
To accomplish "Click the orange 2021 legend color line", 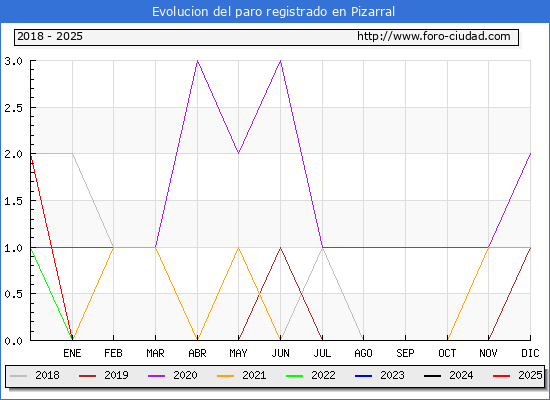I will tap(226, 376).
